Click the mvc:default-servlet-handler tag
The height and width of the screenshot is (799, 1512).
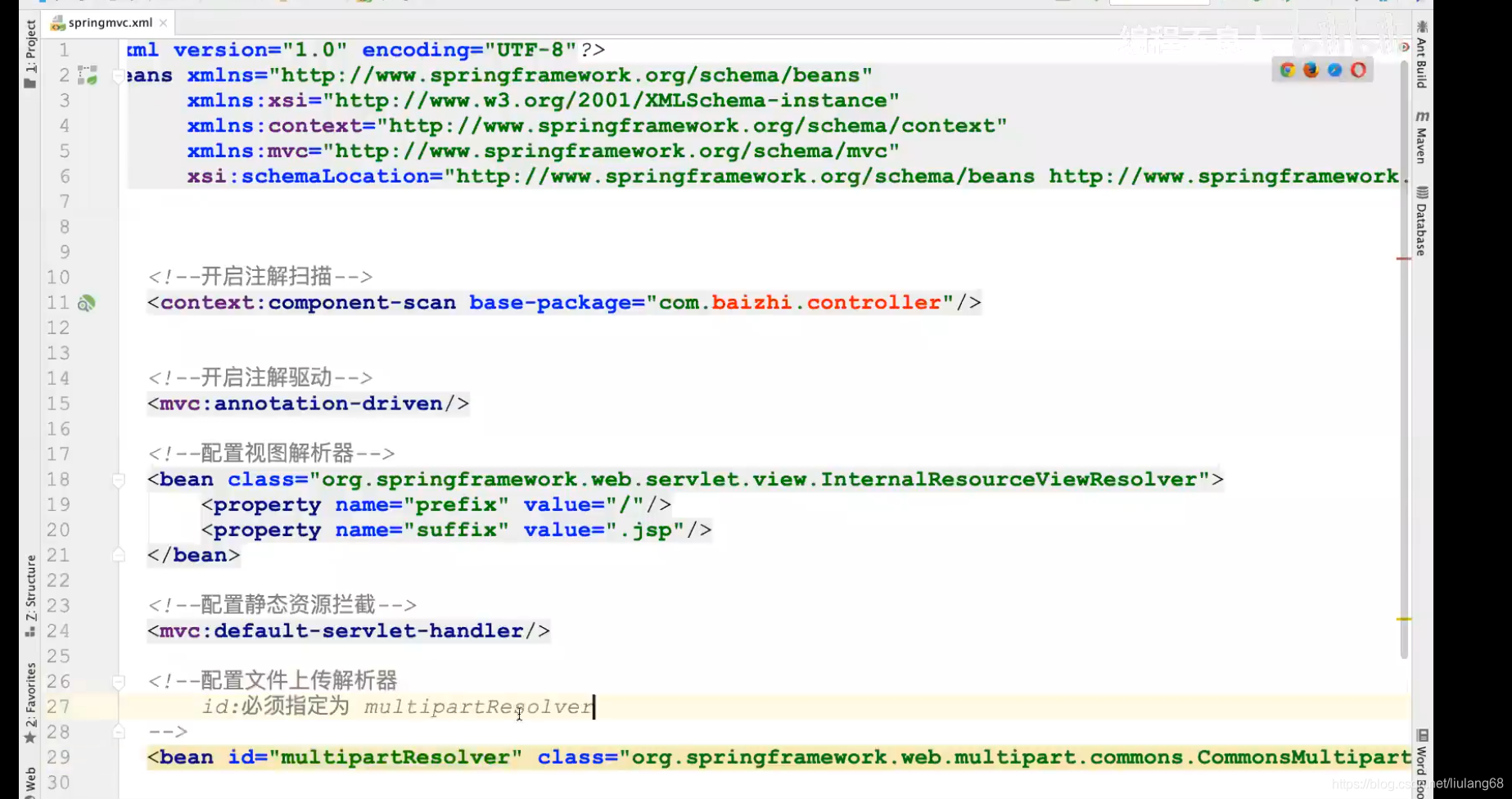point(349,631)
